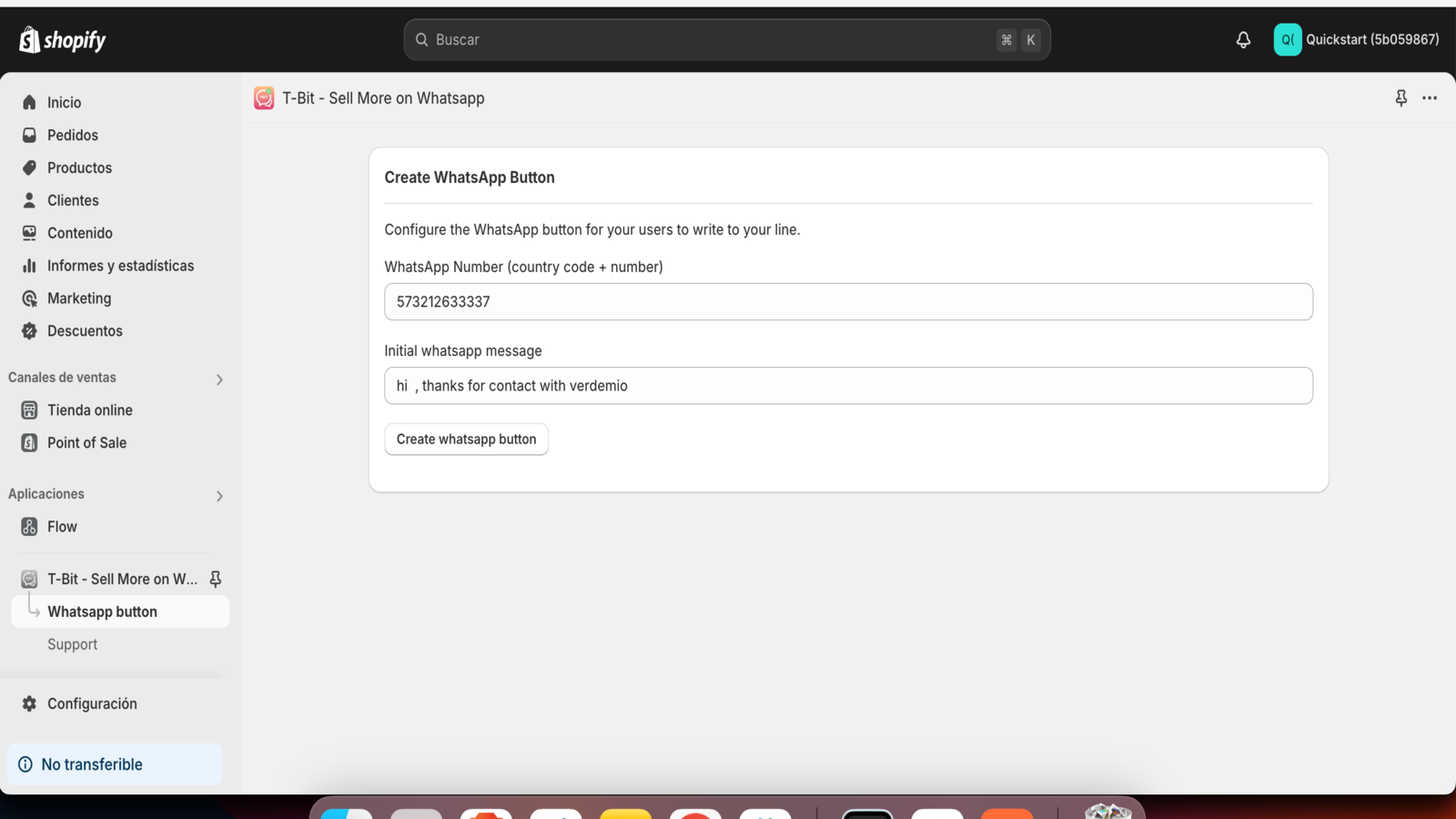This screenshot has width=1456, height=819.
Task: Open the Tienda online channel
Action: click(90, 410)
